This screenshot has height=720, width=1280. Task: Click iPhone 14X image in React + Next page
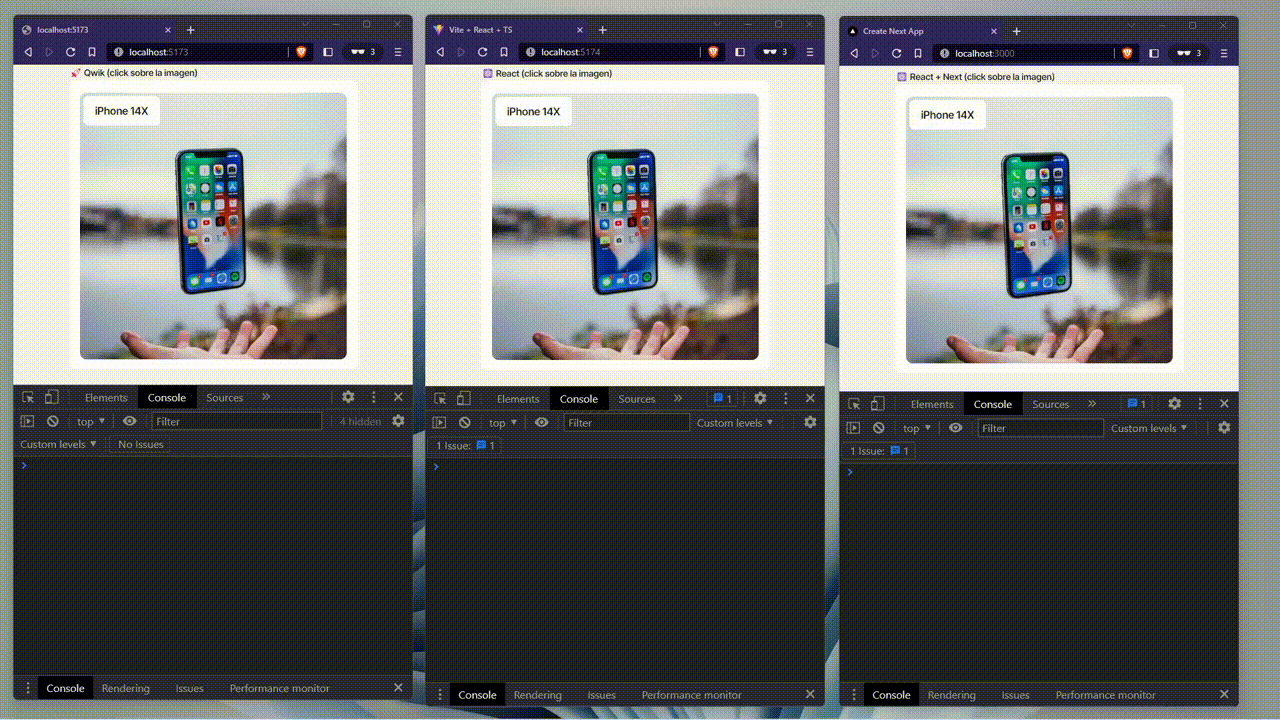[x=1039, y=230]
